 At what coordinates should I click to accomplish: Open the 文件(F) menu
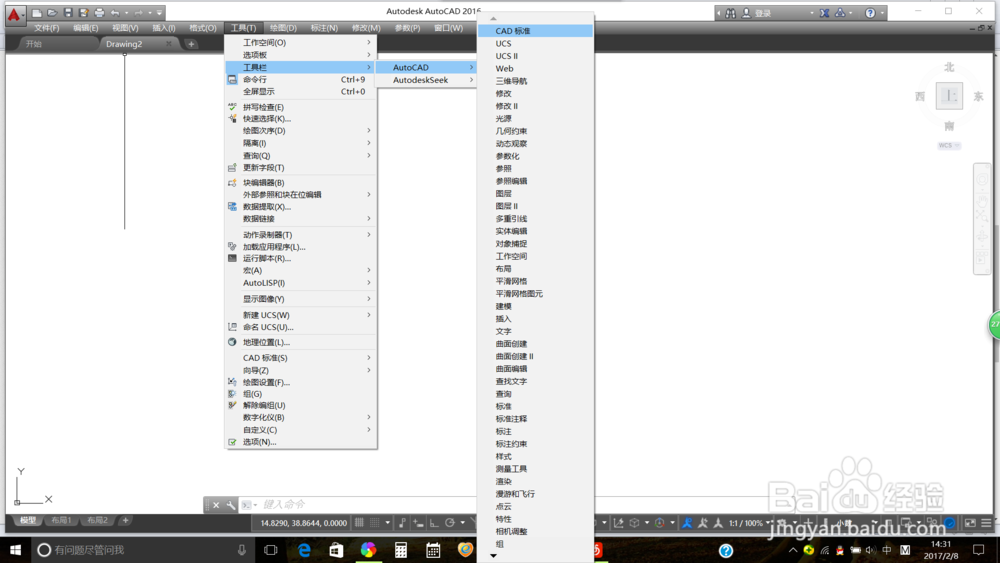[47, 28]
